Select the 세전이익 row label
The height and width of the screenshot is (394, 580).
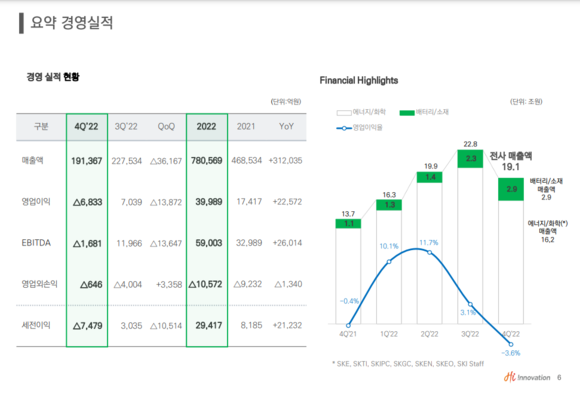[x=36, y=325]
